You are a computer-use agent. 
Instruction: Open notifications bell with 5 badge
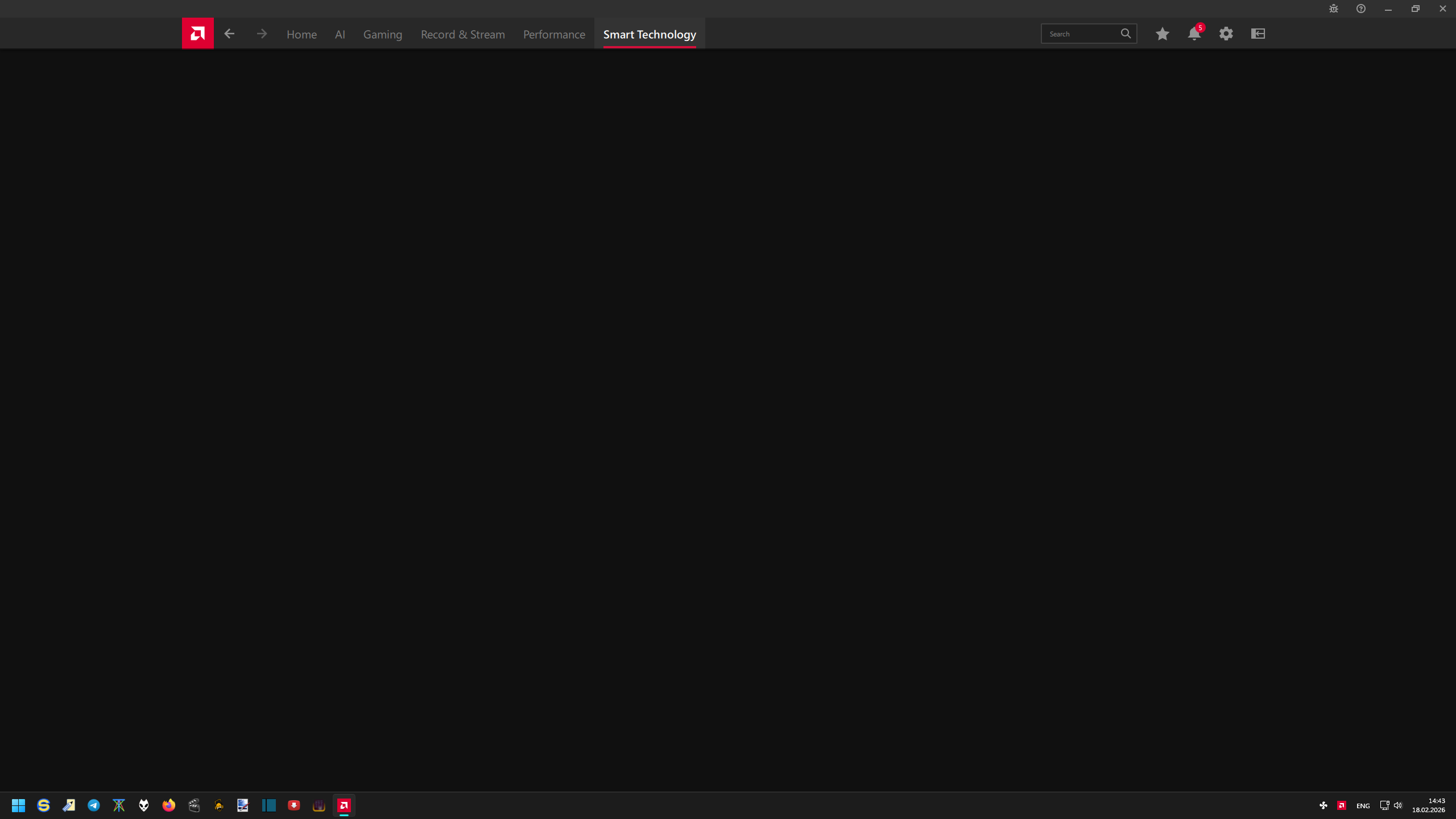(1194, 34)
